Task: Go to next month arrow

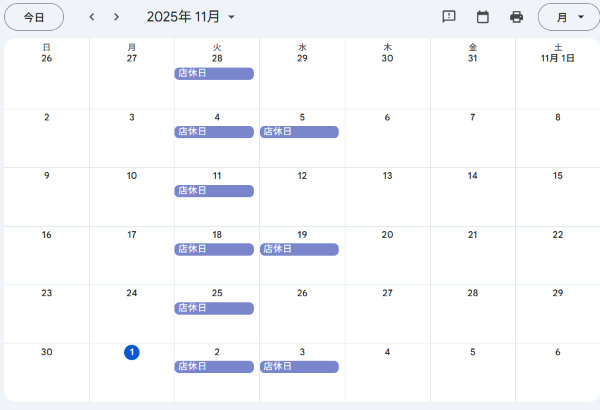Action: point(116,17)
